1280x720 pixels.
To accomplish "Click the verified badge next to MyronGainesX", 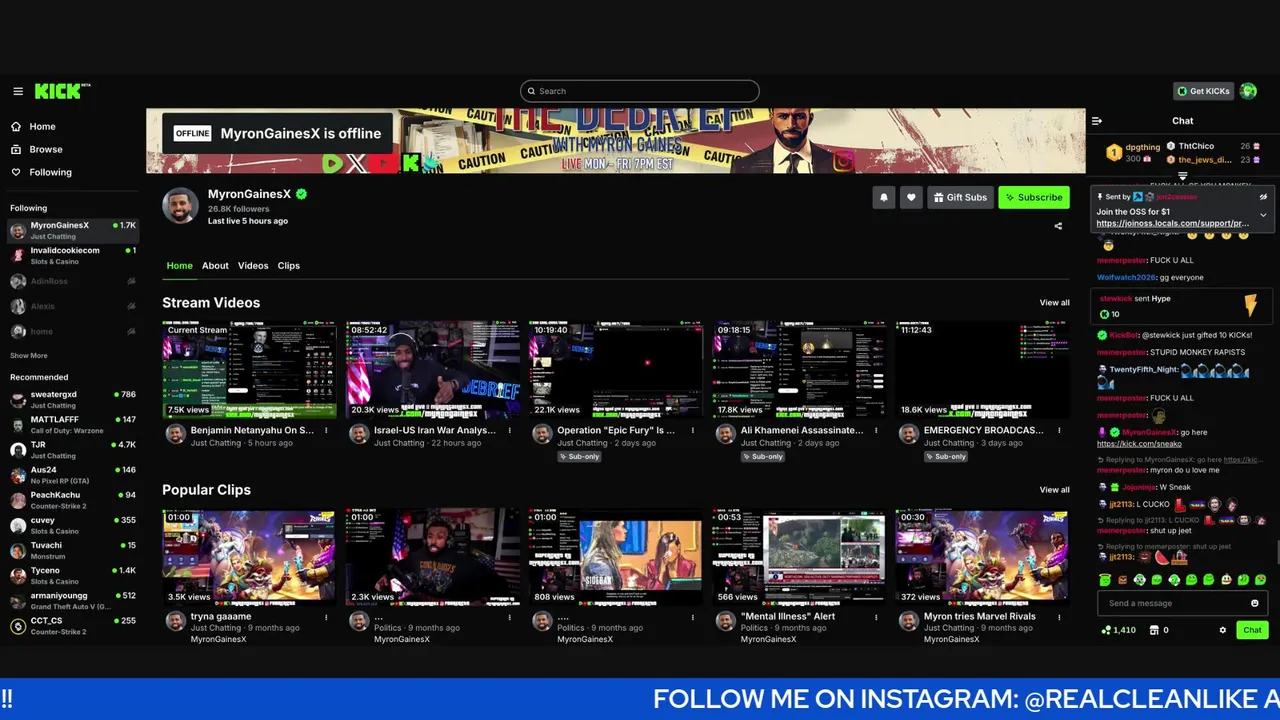I will 301,194.
